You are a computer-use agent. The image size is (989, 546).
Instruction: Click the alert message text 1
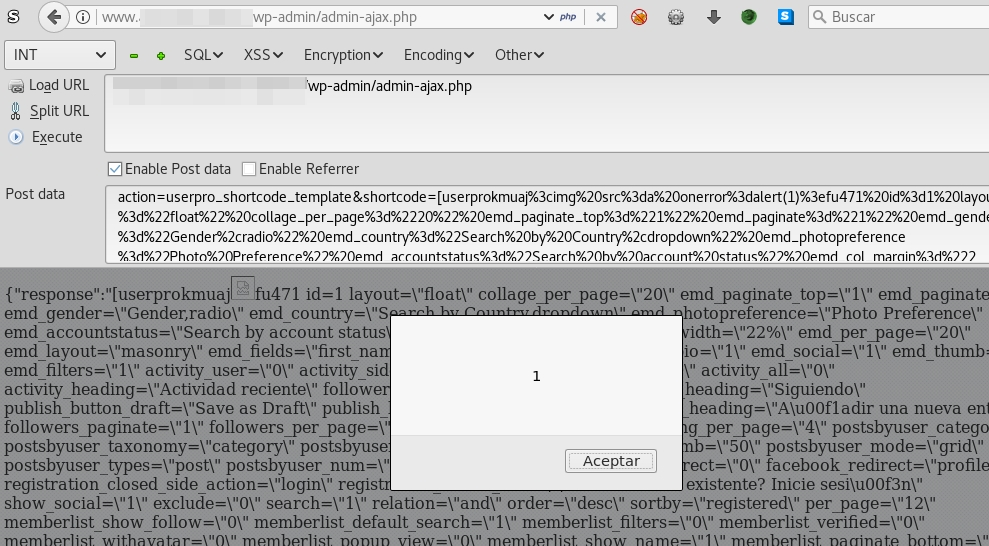536,376
